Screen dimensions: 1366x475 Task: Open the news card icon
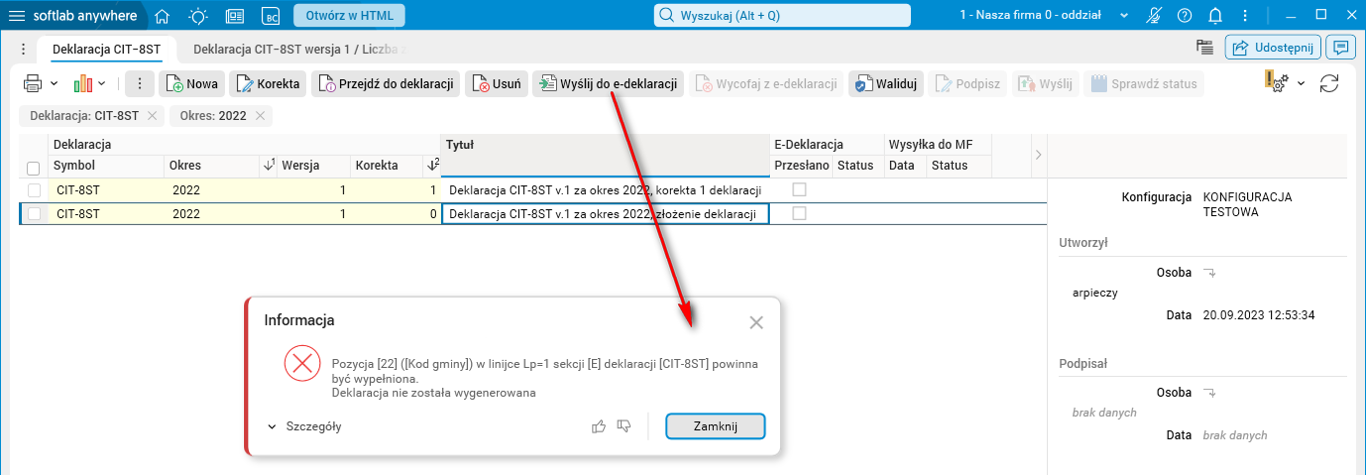click(235, 15)
